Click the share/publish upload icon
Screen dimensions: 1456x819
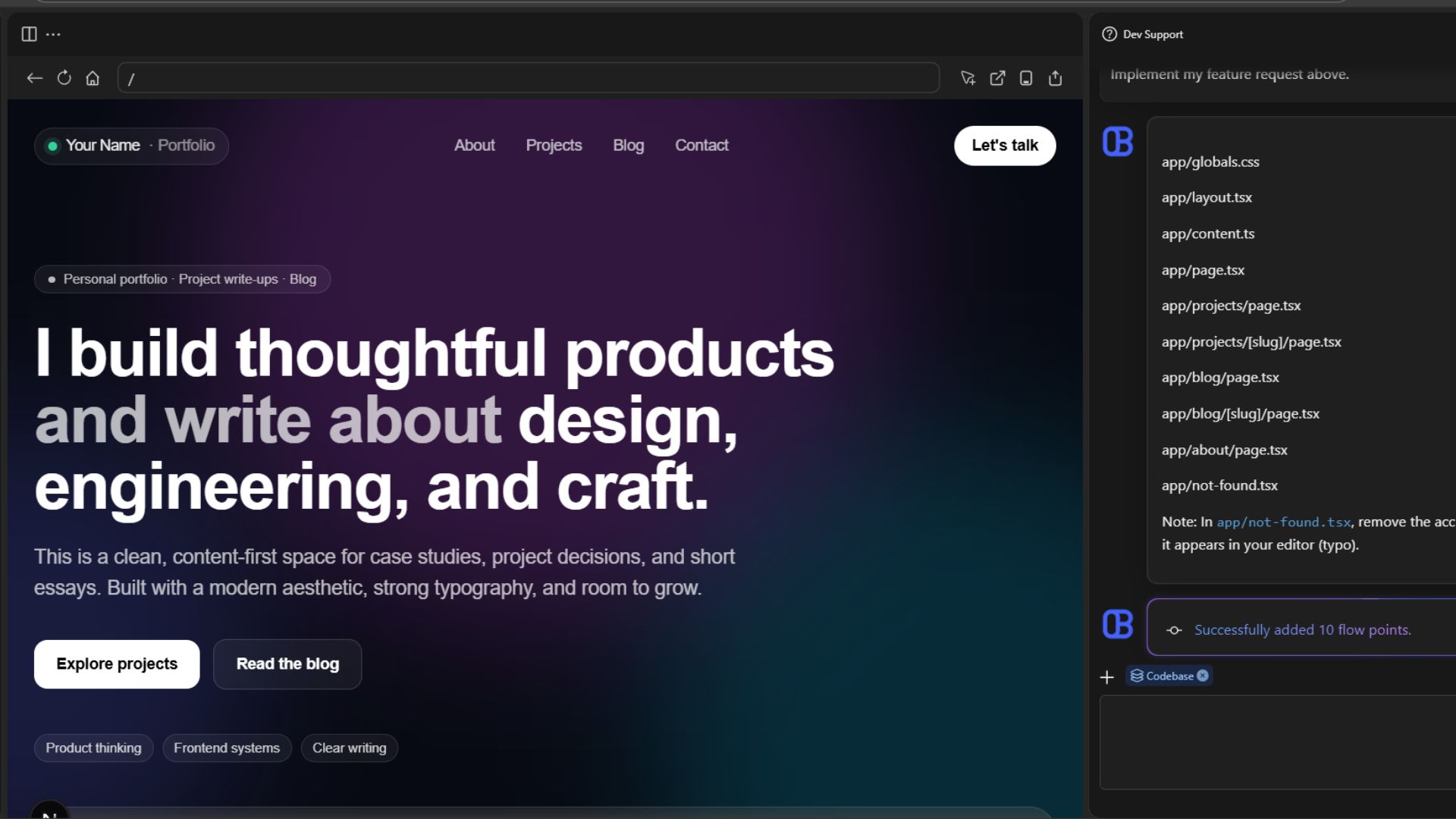pyautogui.click(x=1055, y=78)
